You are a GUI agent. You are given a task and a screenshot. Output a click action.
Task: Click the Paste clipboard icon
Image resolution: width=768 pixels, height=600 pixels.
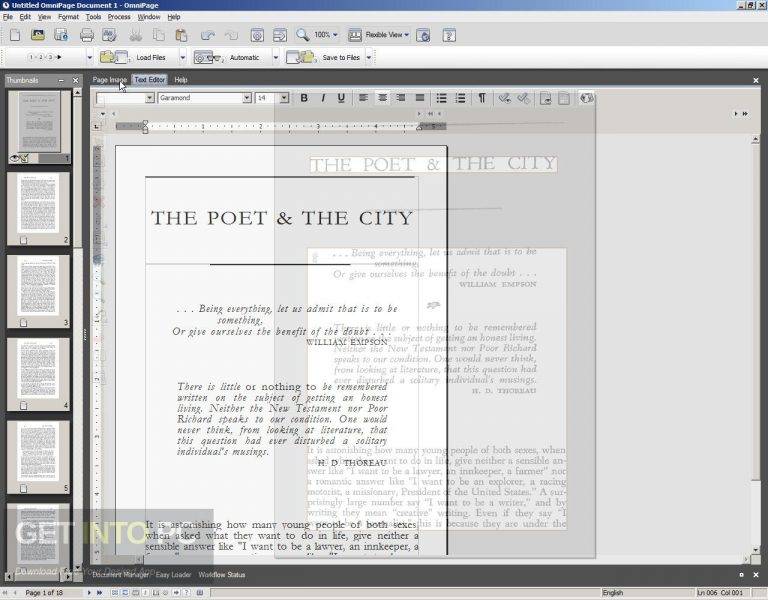pos(181,35)
